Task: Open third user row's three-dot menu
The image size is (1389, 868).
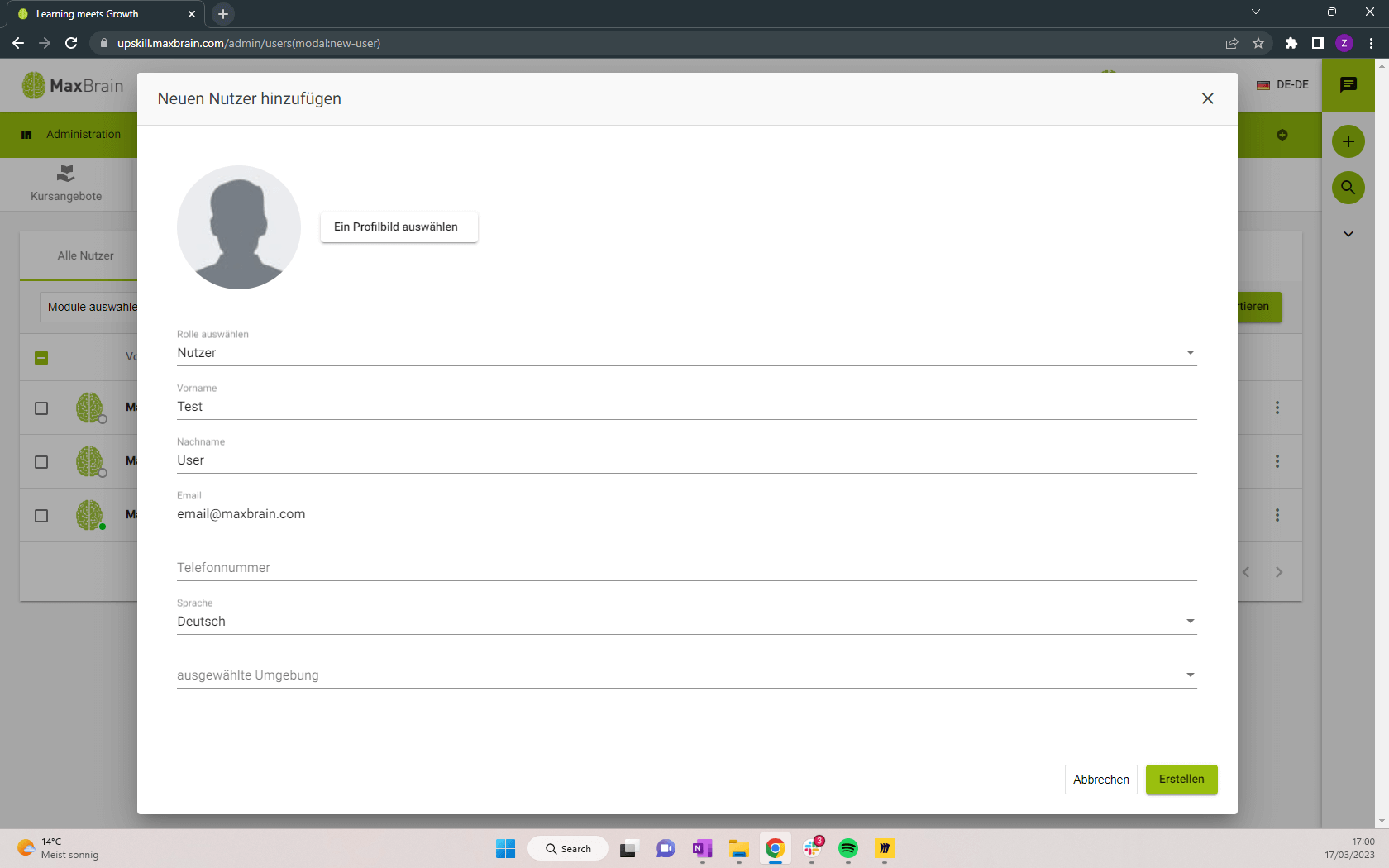Action: point(1277,515)
